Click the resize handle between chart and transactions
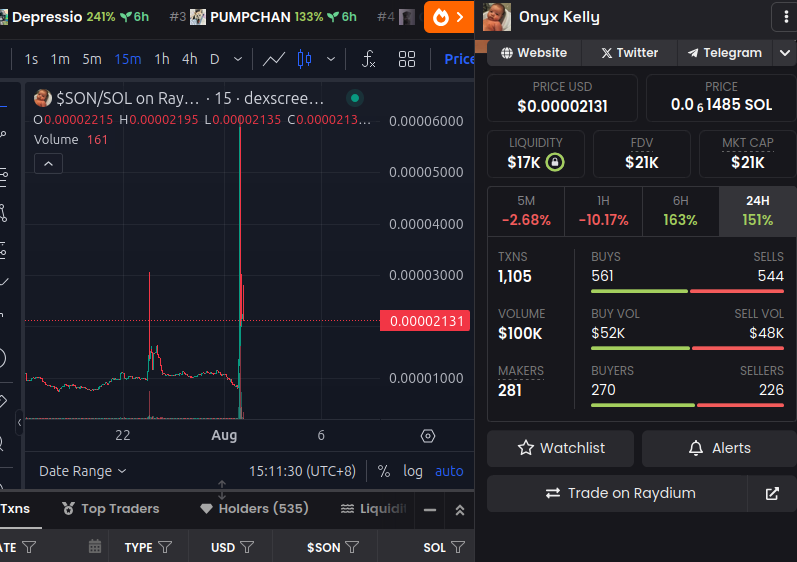The width and height of the screenshot is (797, 562). click(x=222, y=490)
